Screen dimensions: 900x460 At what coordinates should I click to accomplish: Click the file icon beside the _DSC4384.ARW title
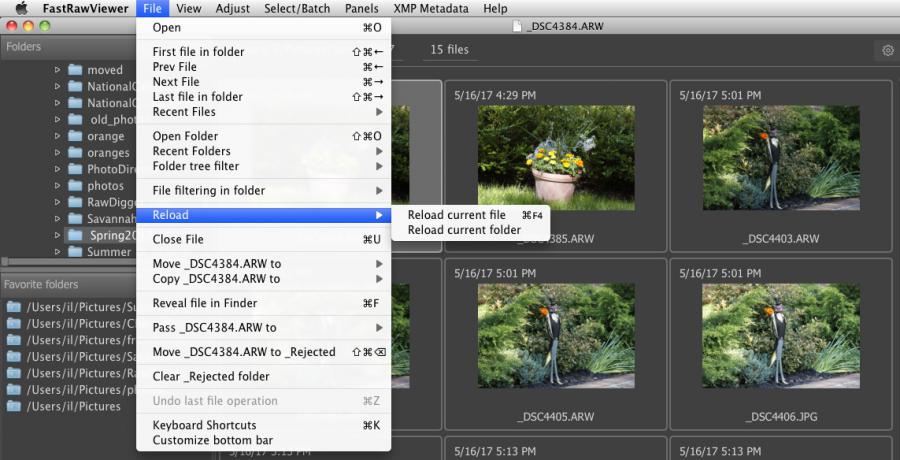click(516, 25)
